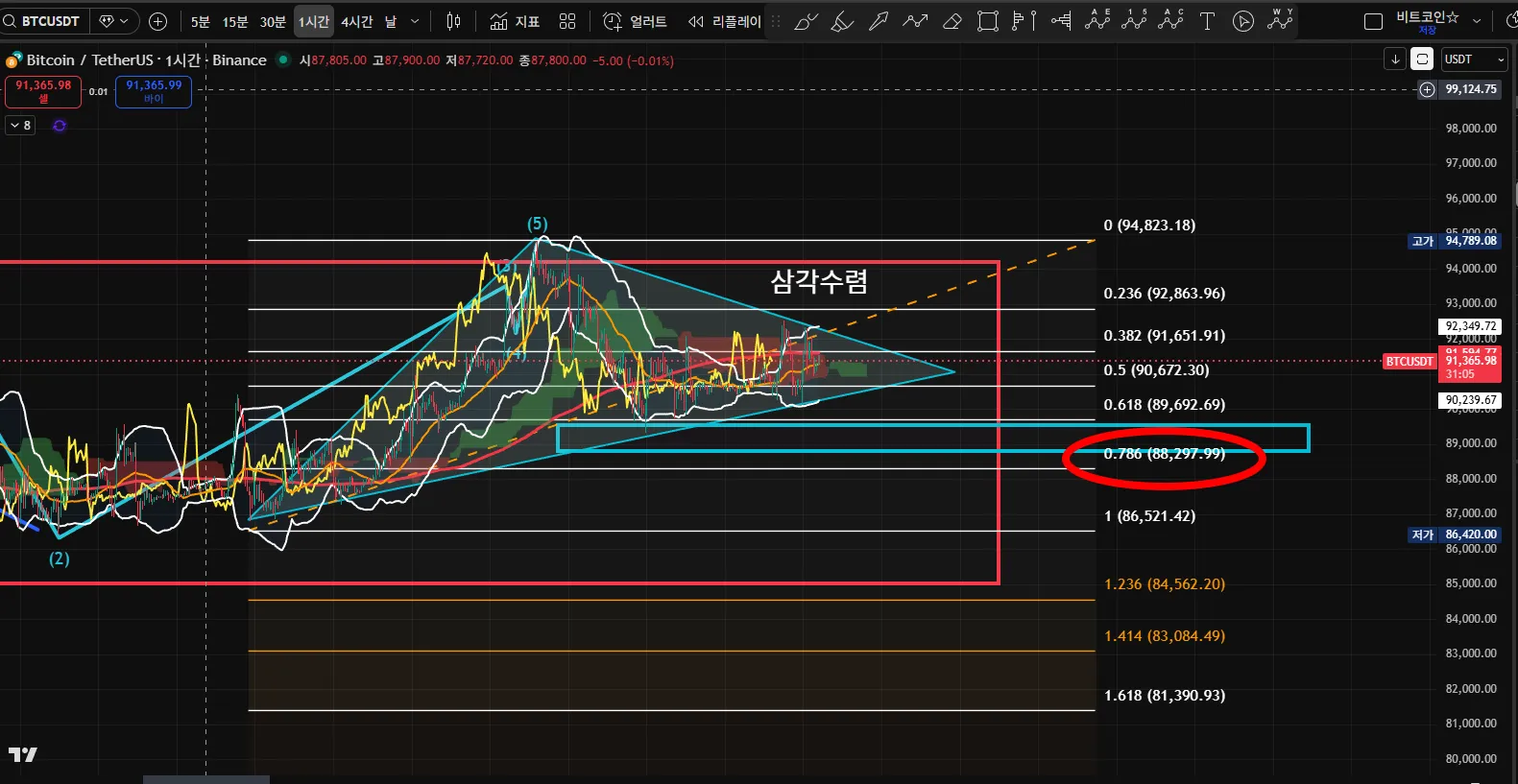Image resolution: width=1518 pixels, height=784 pixels.
Task: Open the layout grid selector
Action: 567,21
